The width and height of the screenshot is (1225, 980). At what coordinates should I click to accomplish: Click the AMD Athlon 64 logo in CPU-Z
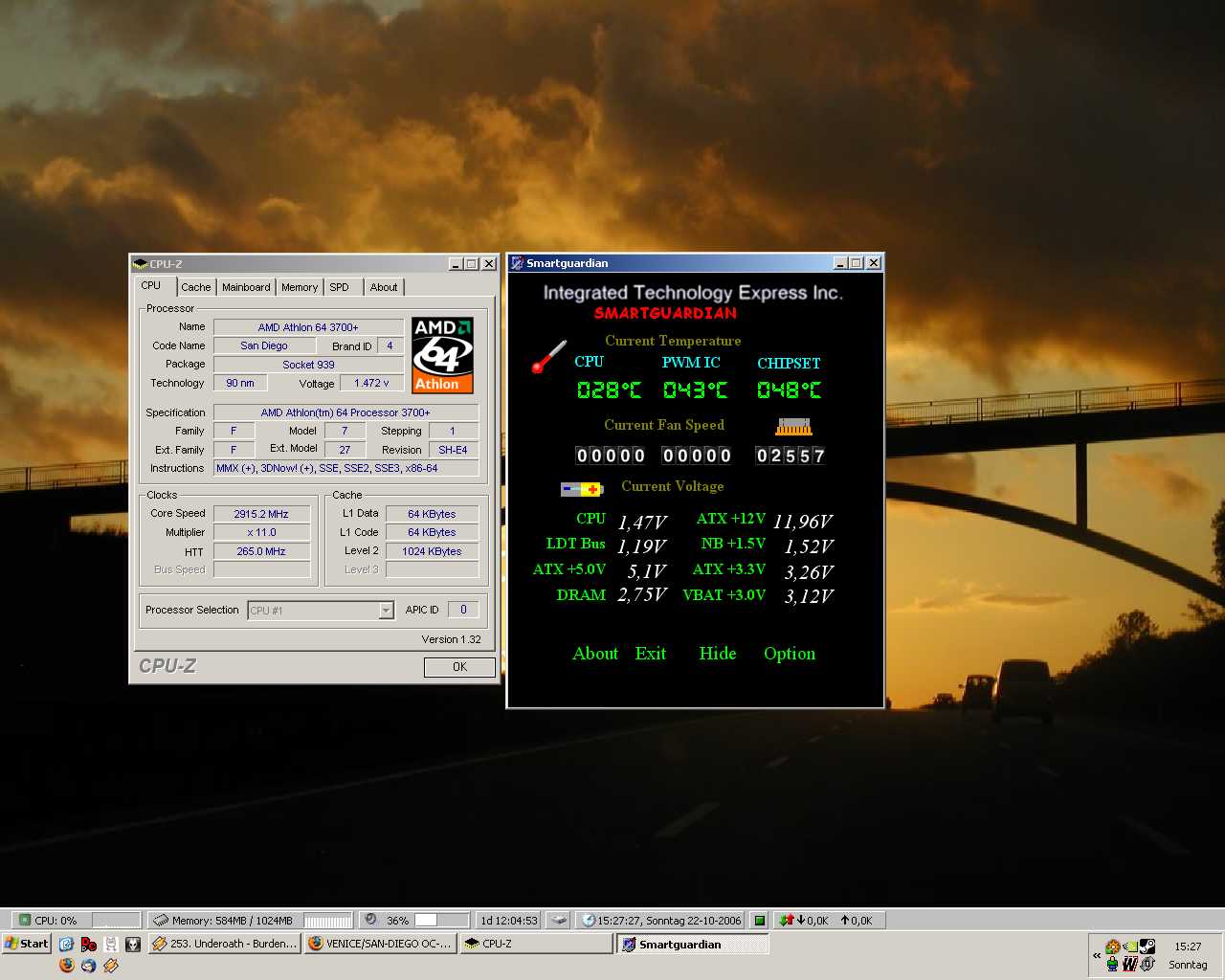(442, 355)
